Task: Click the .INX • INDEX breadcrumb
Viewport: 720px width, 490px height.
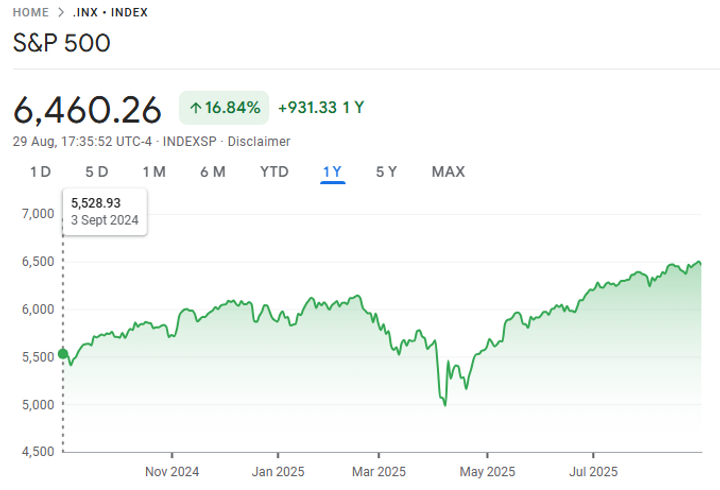Action: [x=110, y=12]
